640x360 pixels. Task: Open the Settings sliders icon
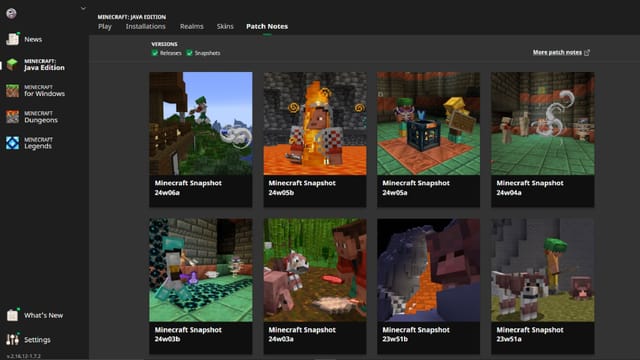(x=12, y=339)
